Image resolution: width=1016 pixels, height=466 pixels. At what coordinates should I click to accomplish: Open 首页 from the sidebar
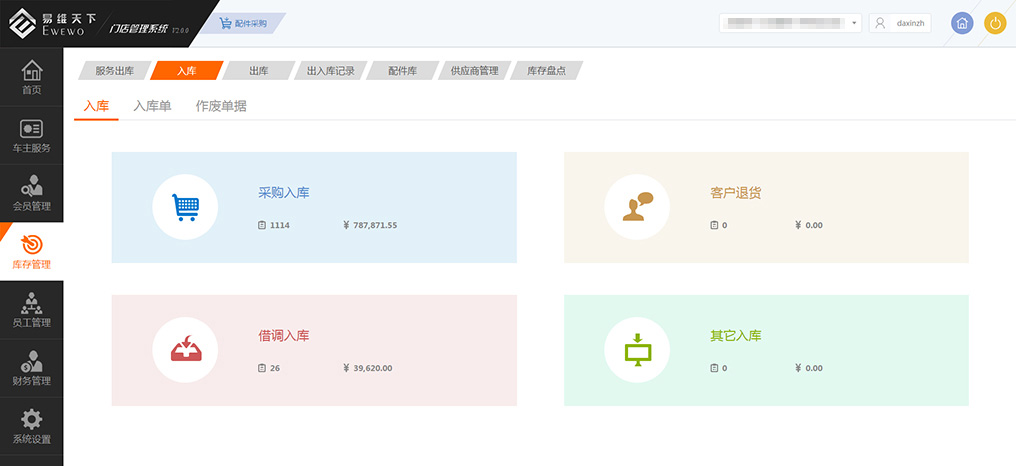pyautogui.click(x=32, y=78)
